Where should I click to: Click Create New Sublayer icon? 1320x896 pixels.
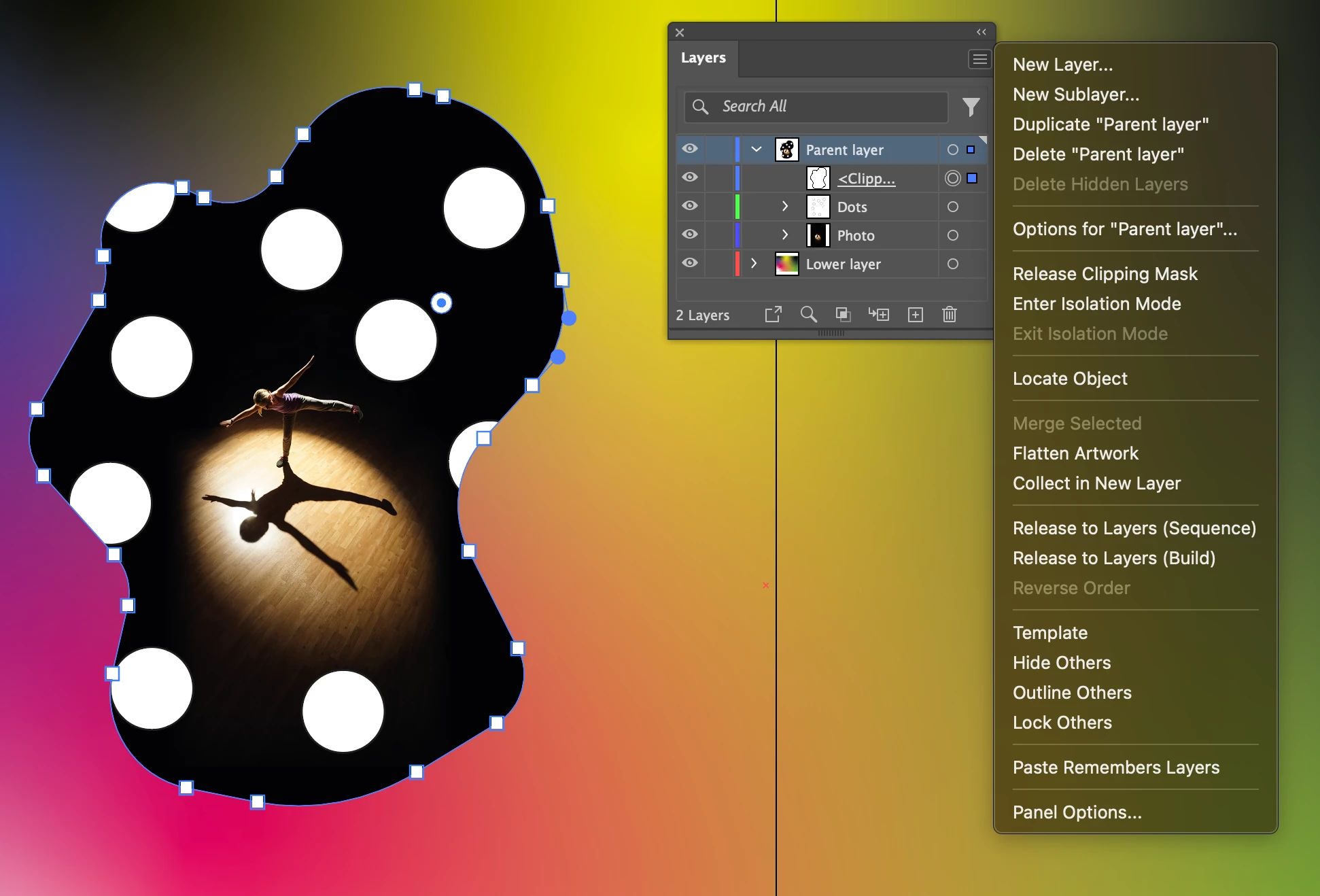coord(878,314)
